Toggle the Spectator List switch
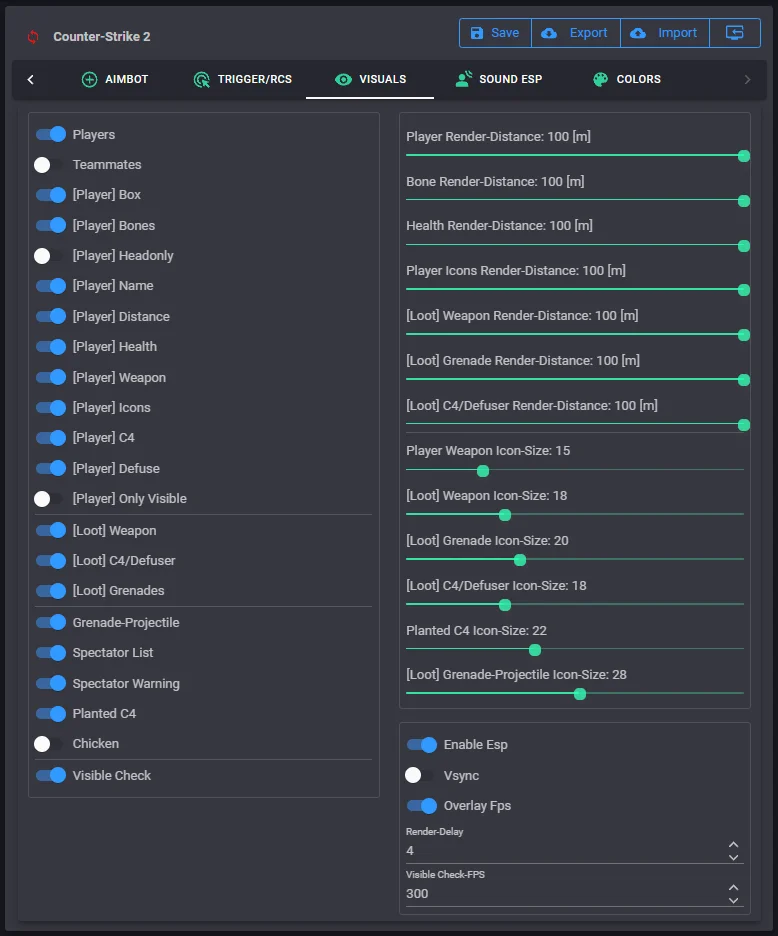The height and width of the screenshot is (936, 778). pyautogui.click(x=51, y=652)
